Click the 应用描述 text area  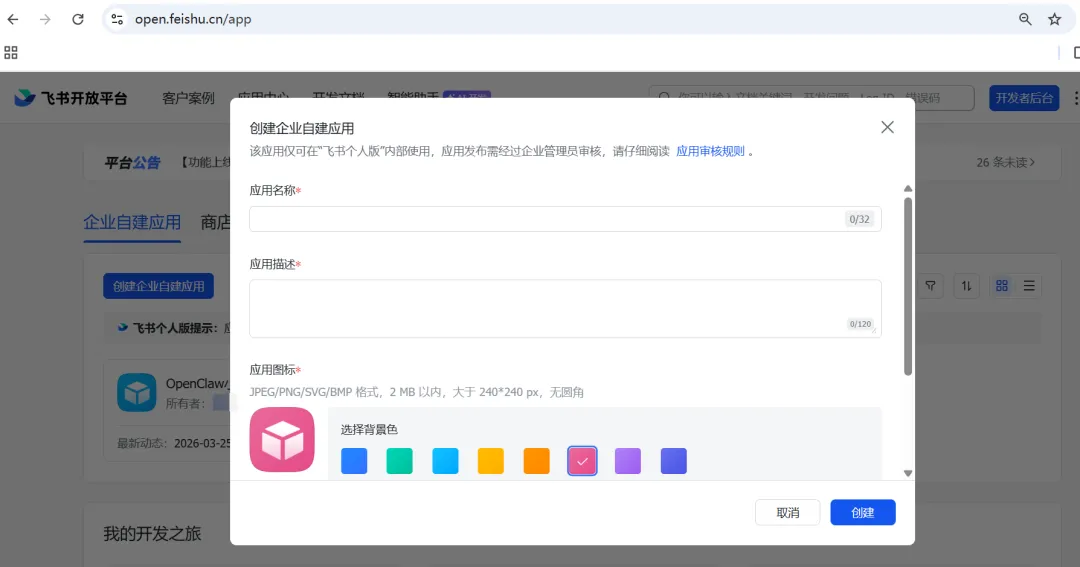565,309
